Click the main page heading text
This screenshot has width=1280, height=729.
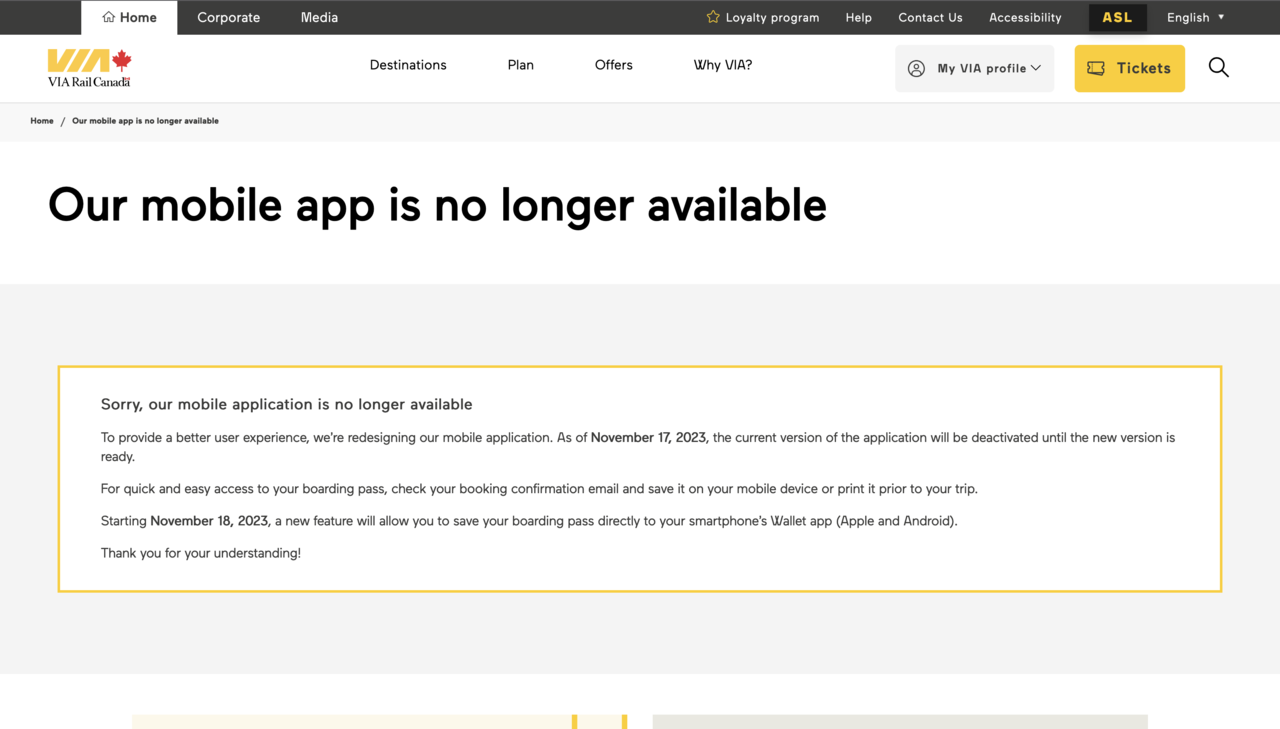(437, 205)
